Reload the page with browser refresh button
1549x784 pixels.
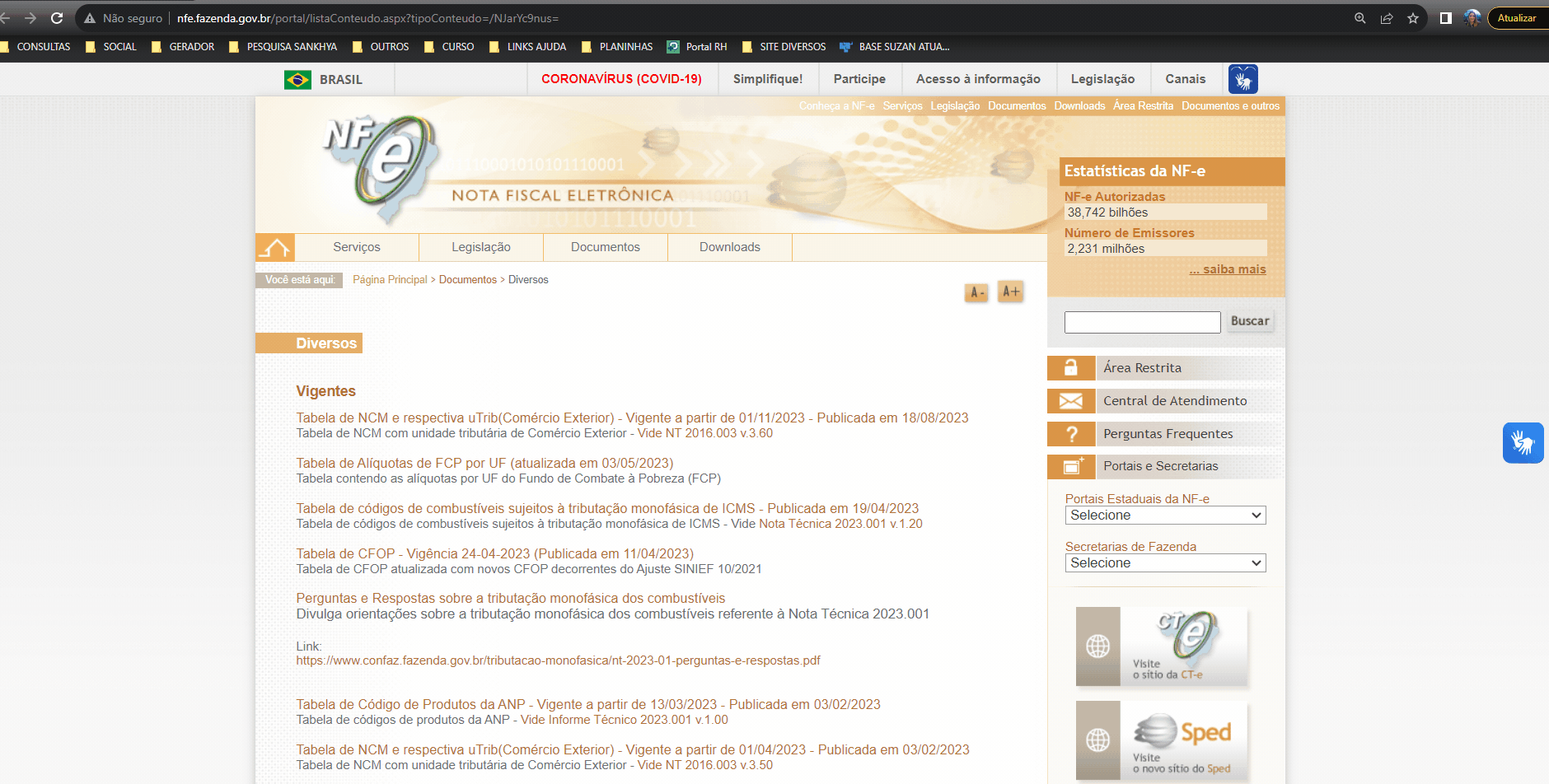(x=57, y=18)
